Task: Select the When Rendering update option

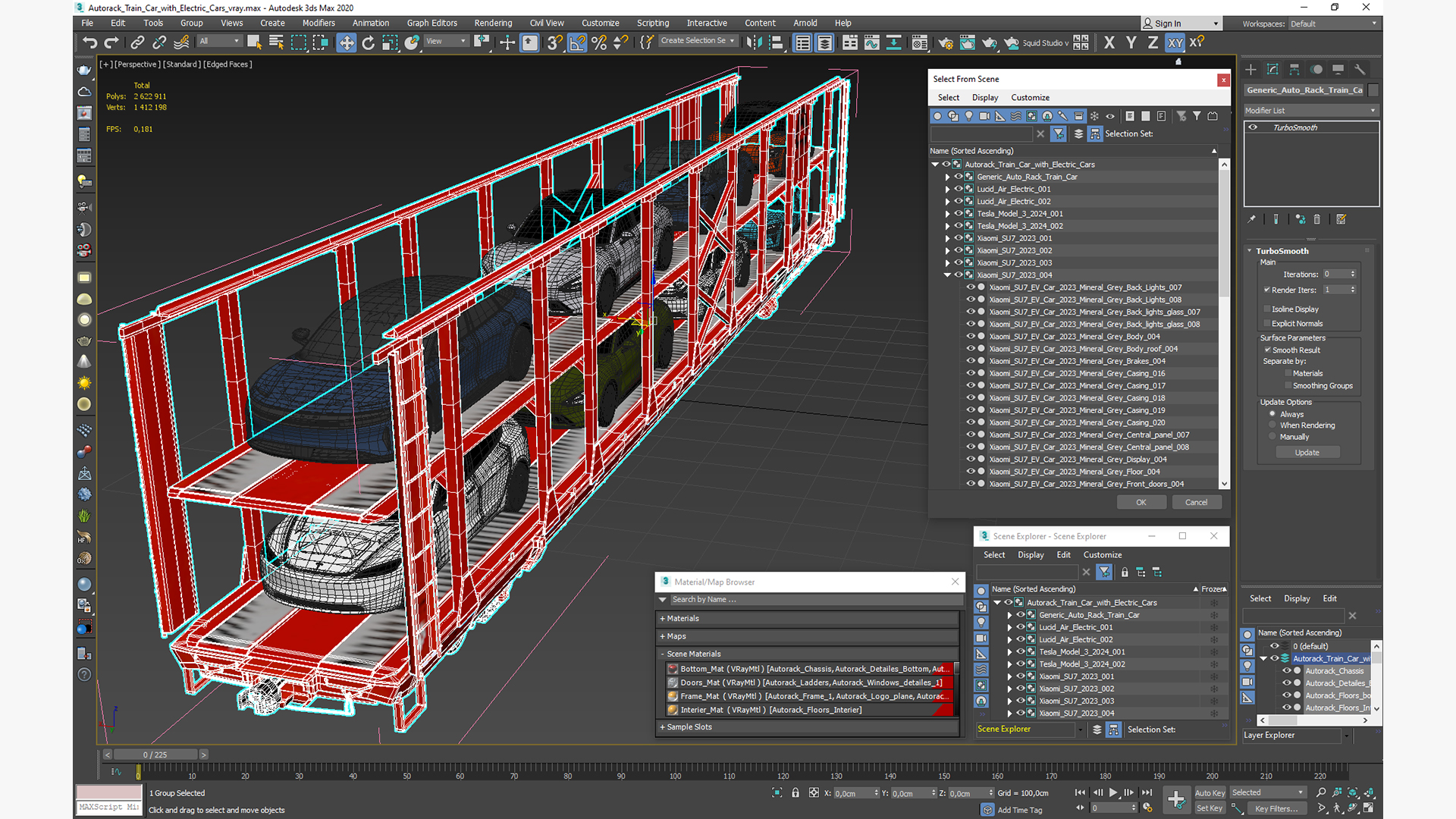Action: coord(1272,425)
